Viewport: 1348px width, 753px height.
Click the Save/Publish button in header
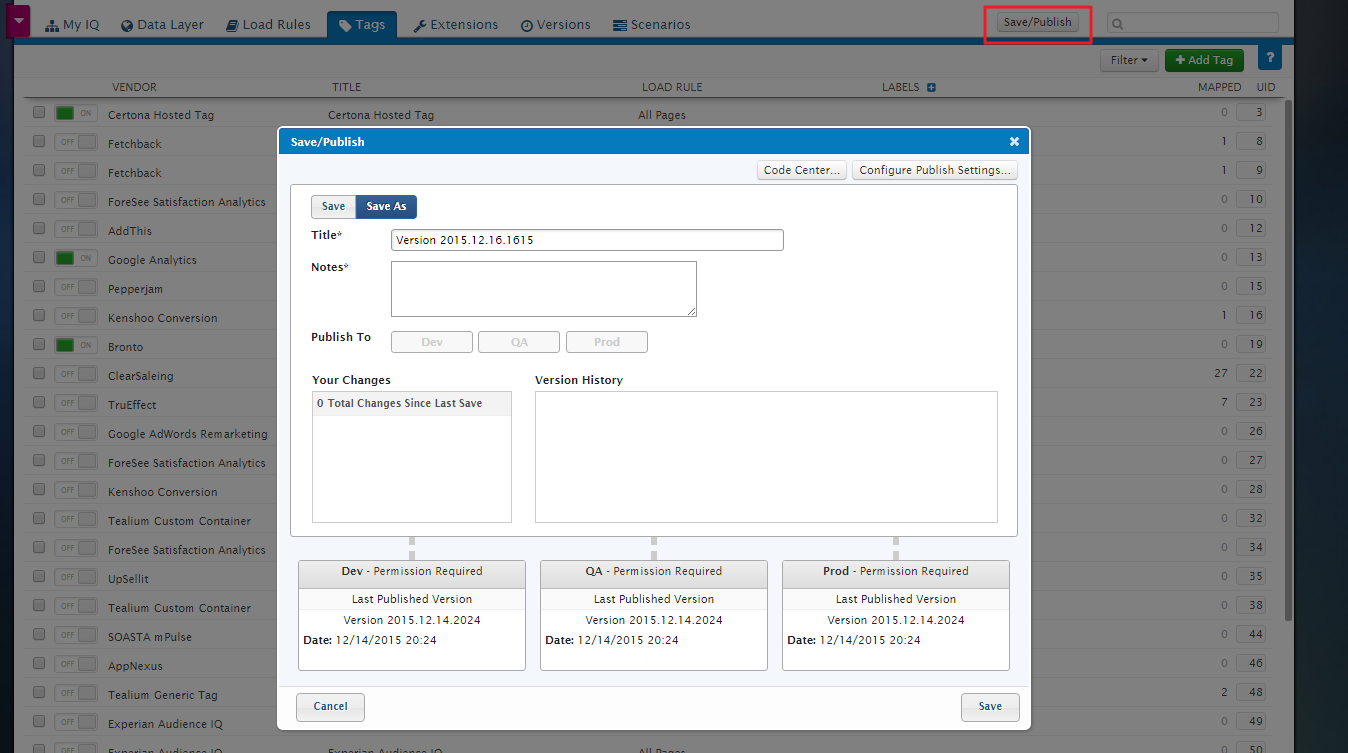[1037, 22]
